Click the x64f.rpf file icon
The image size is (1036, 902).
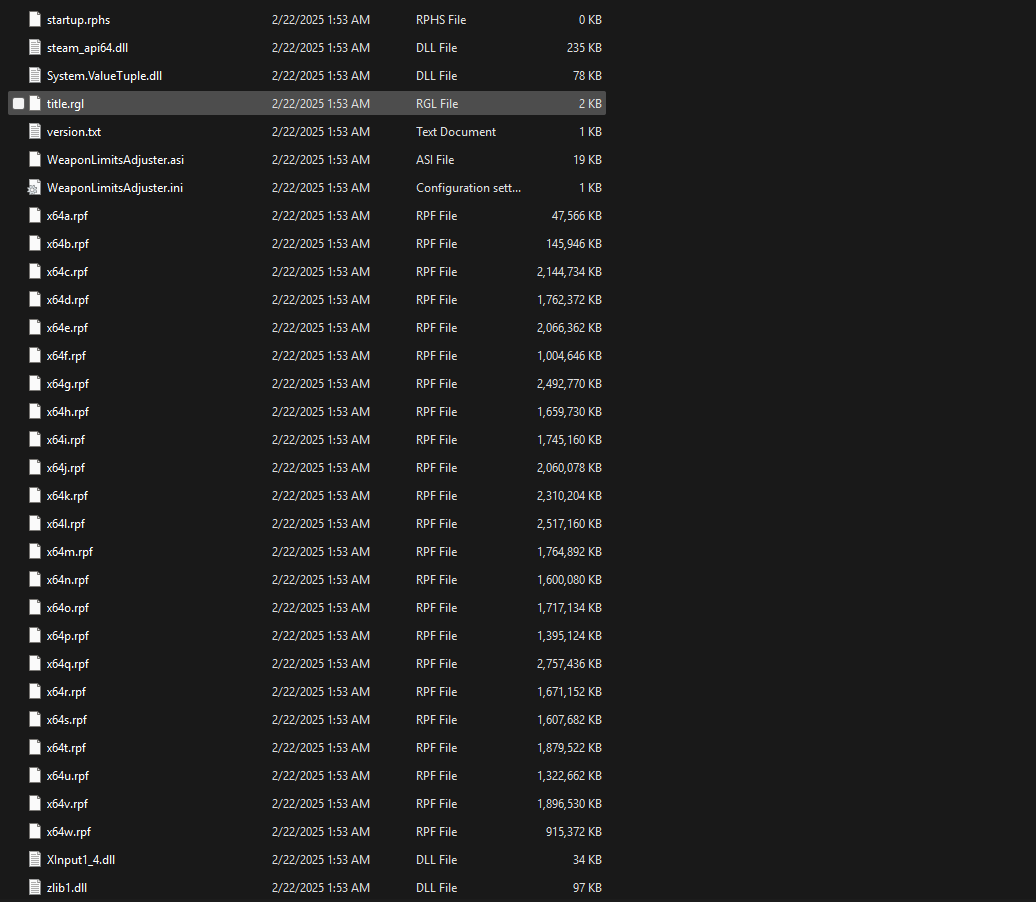tap(35, 356)
